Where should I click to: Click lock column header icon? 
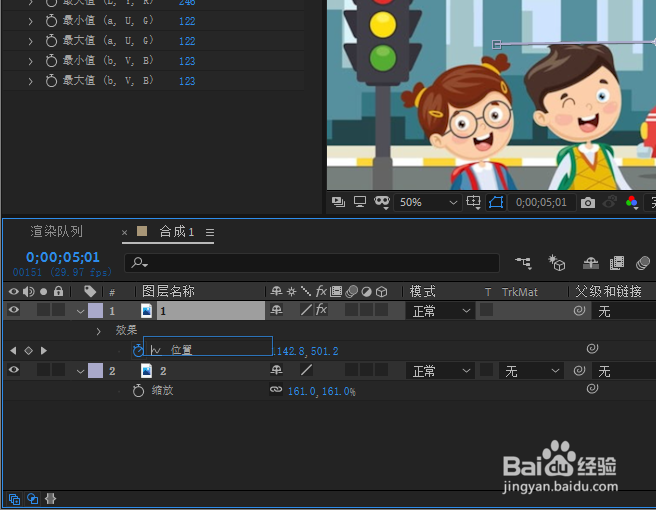pos(59,291)
